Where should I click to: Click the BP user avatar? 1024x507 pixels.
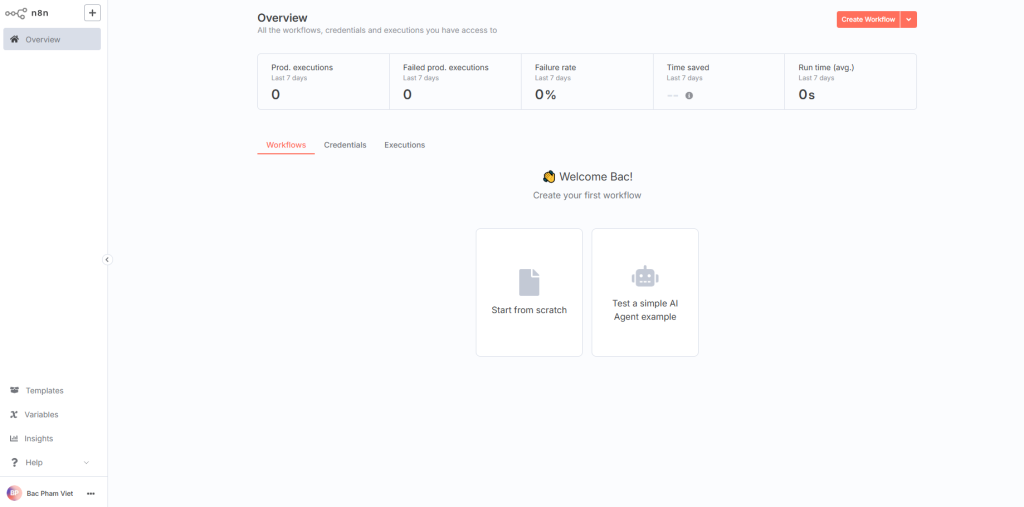coord(14,493)
